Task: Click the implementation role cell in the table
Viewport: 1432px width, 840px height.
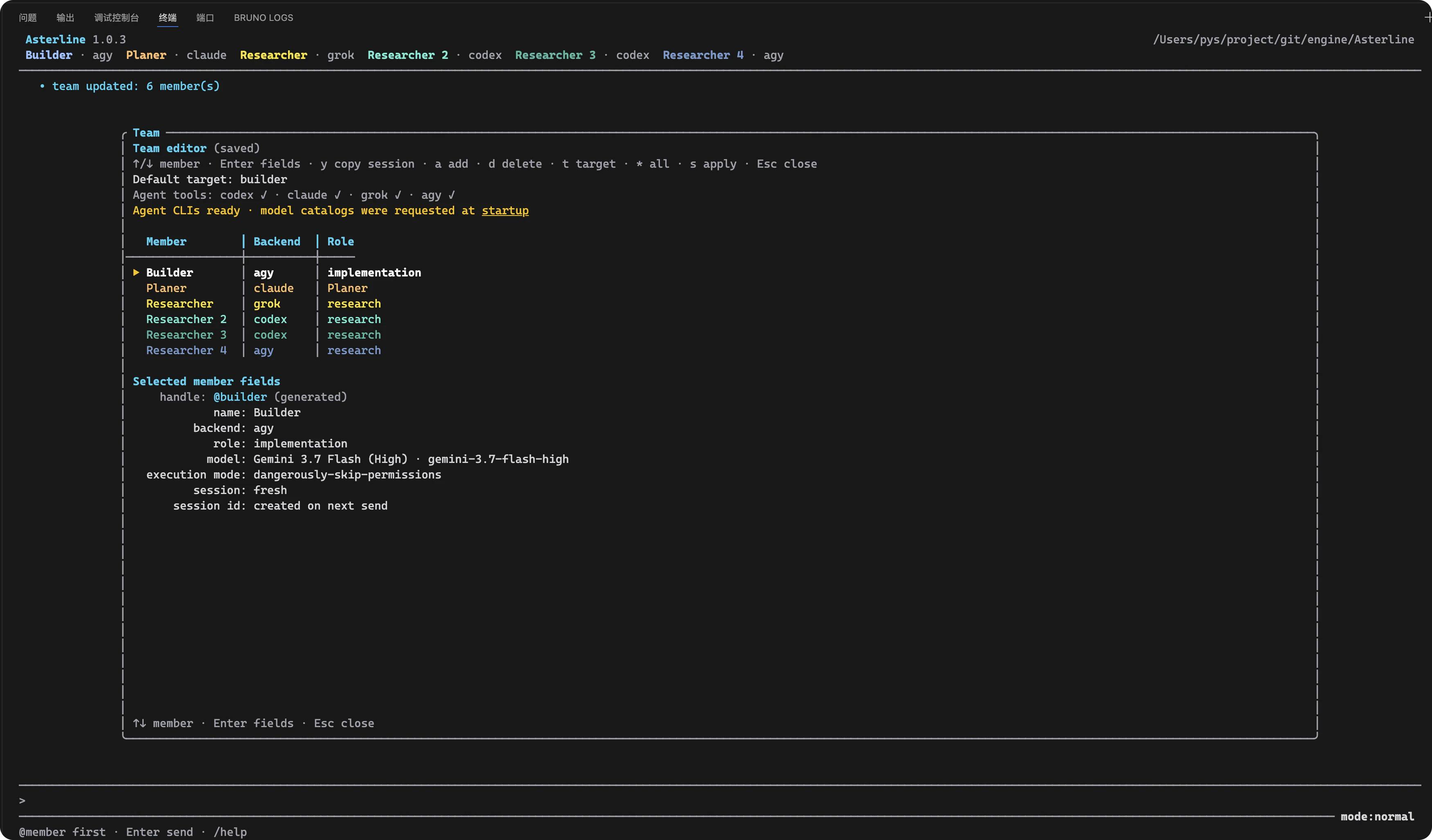Action: click(x=374, y=273)
